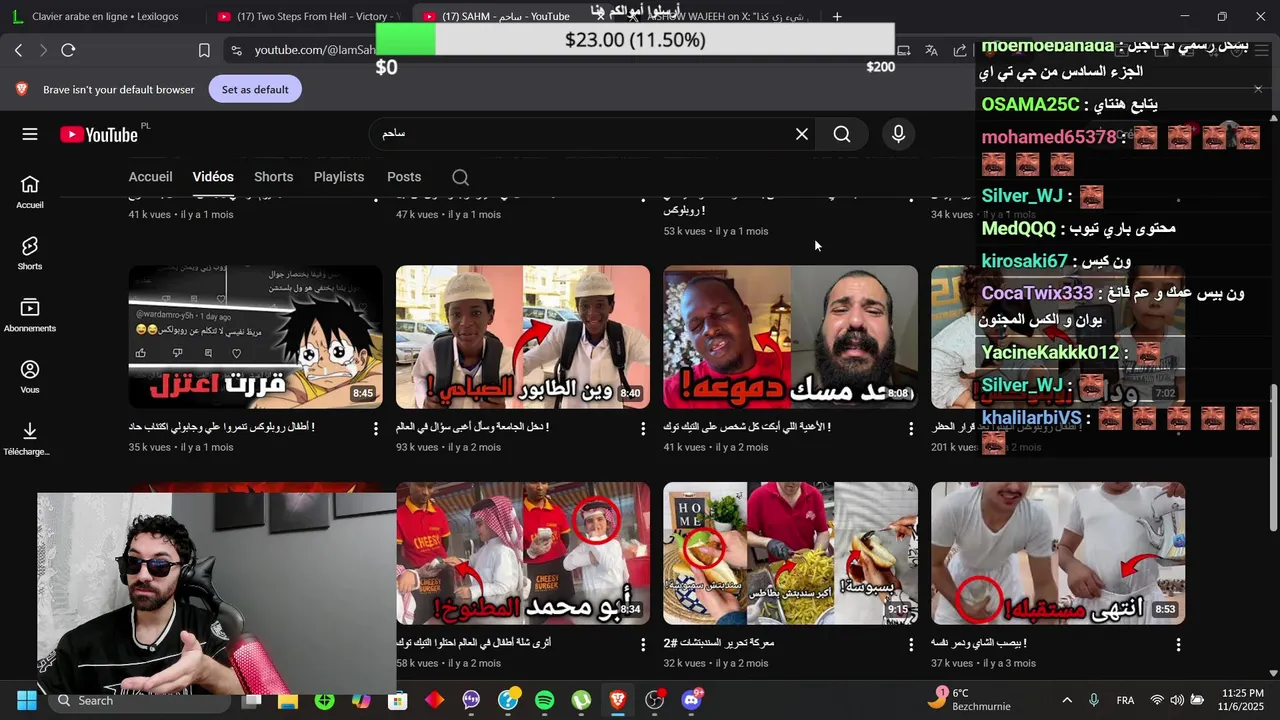Search within the channel using magnifier icon
The height and width of the screenshot is (720, 1280).
(x=460, y=177)
